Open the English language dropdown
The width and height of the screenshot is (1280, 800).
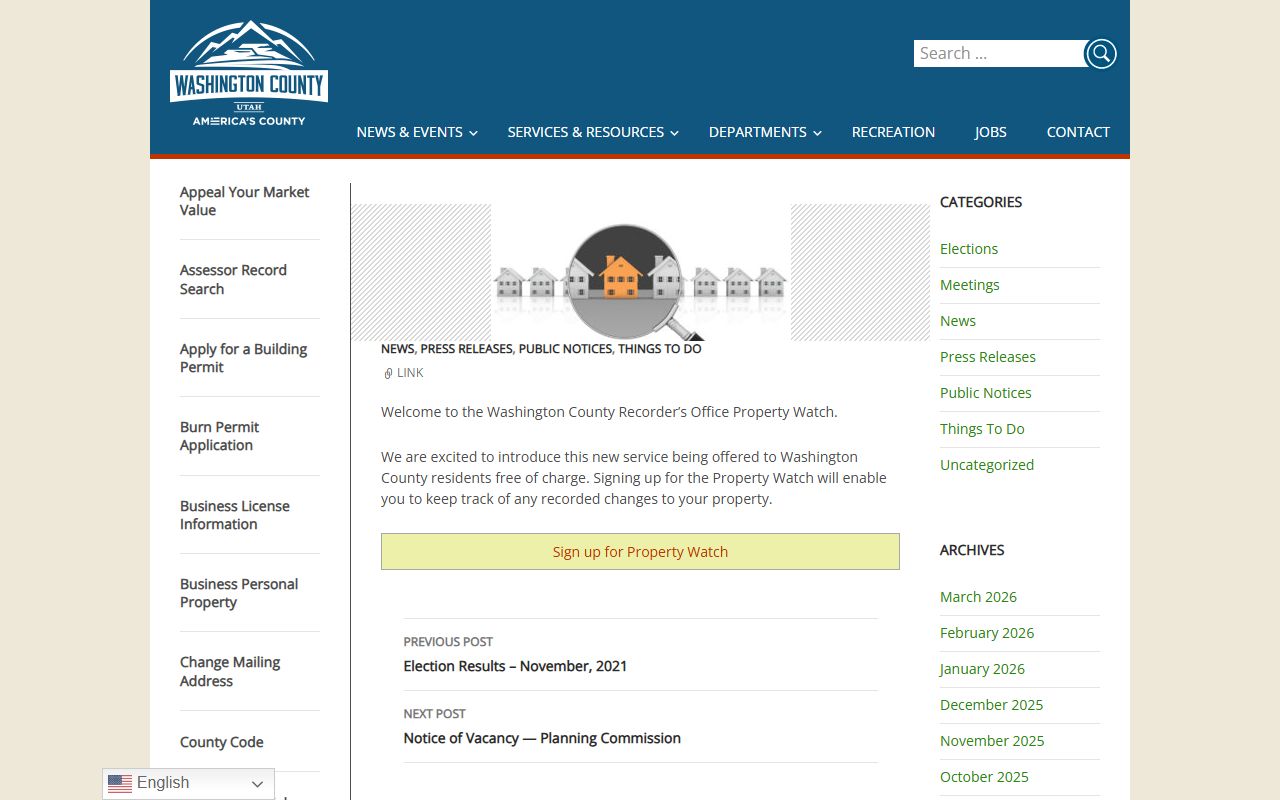188,783
